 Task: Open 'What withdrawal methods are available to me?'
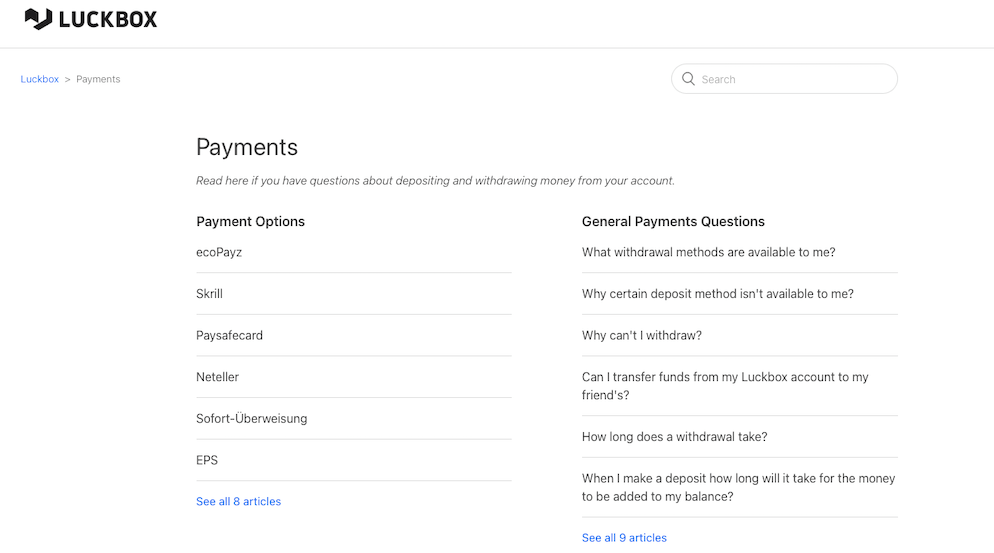pos(709,252)
